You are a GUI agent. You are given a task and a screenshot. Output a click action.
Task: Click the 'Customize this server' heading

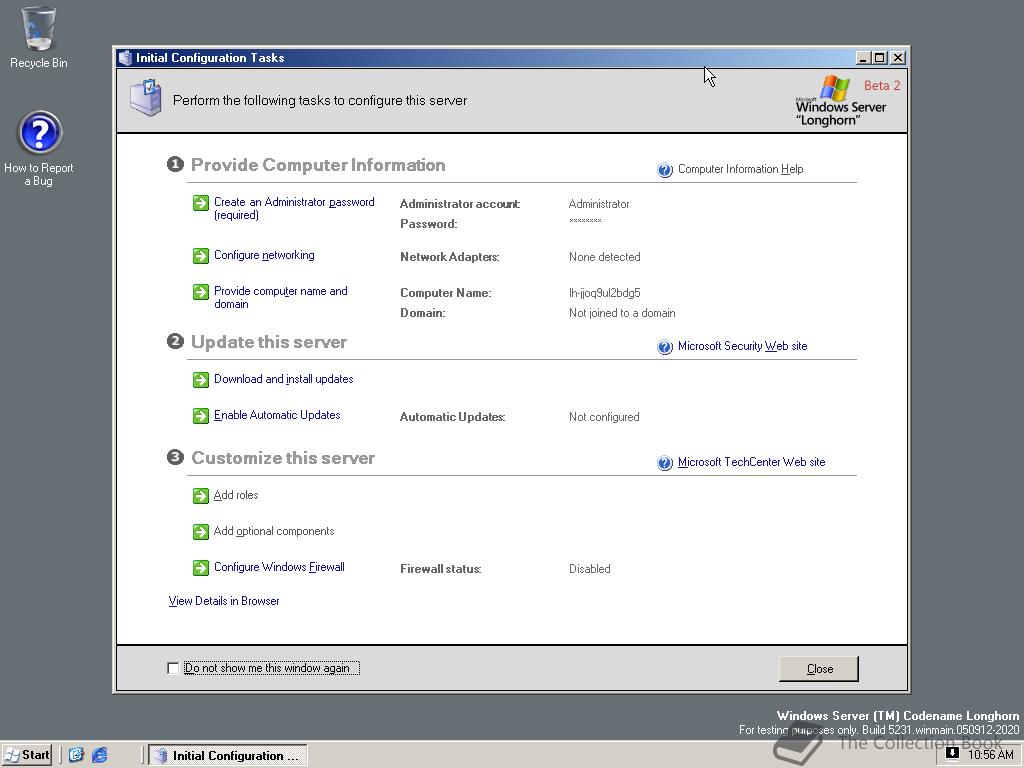[x=283, y=458]
